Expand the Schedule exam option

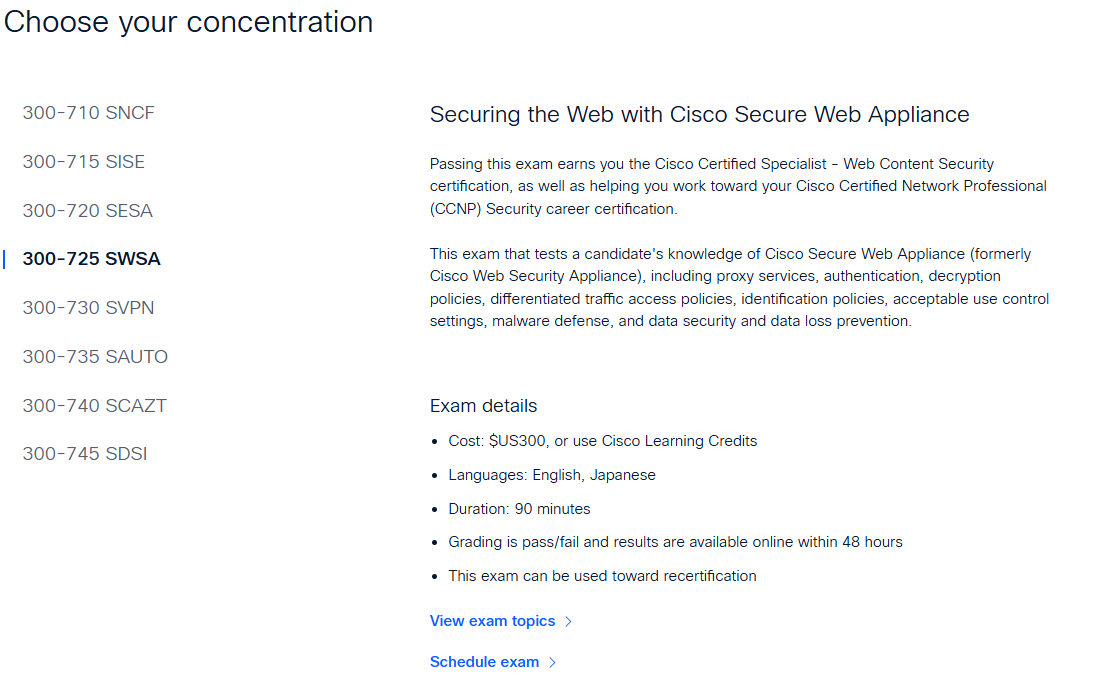click(x=484, y=661)
